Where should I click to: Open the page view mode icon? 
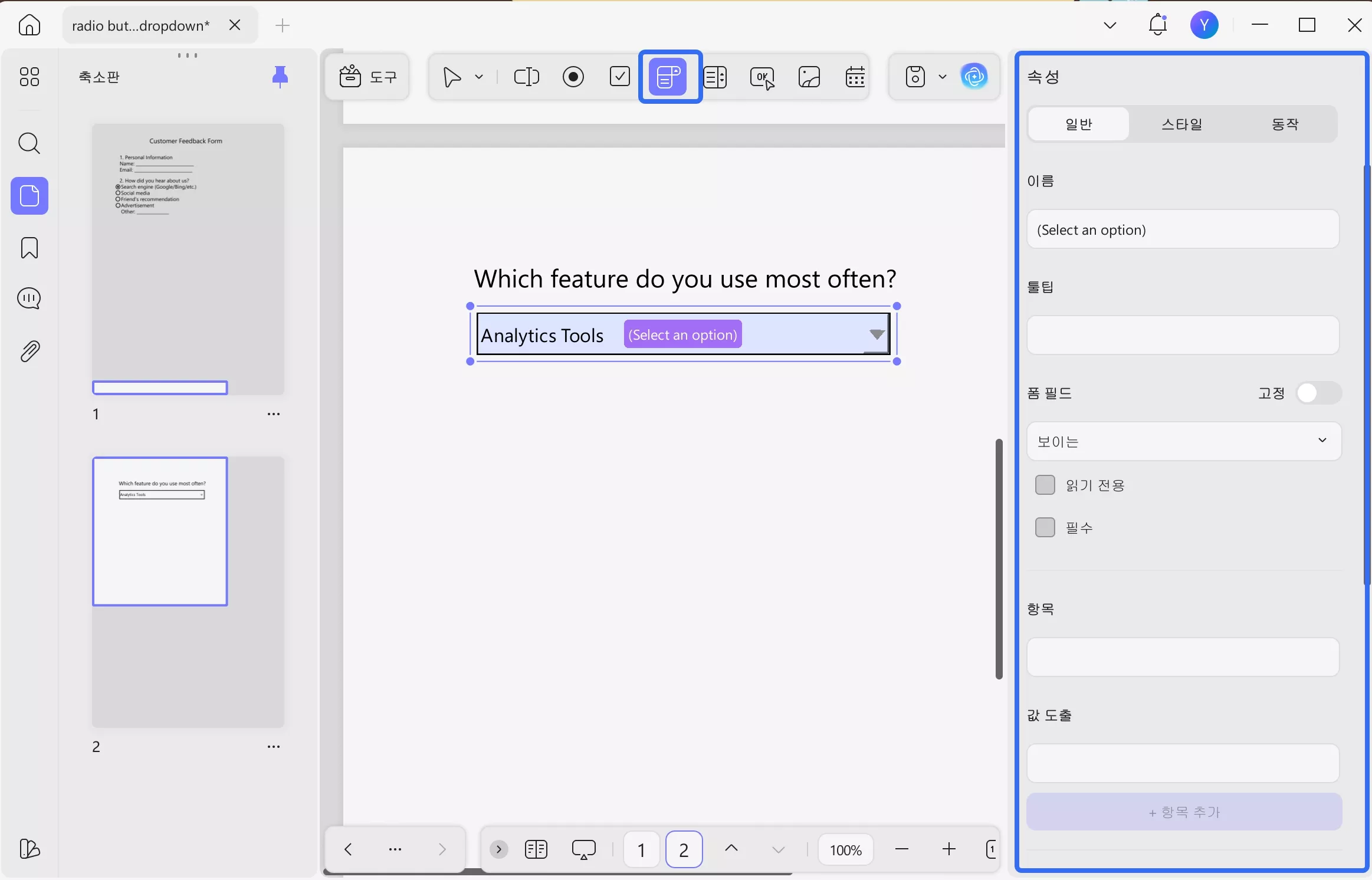coord(536,849)
